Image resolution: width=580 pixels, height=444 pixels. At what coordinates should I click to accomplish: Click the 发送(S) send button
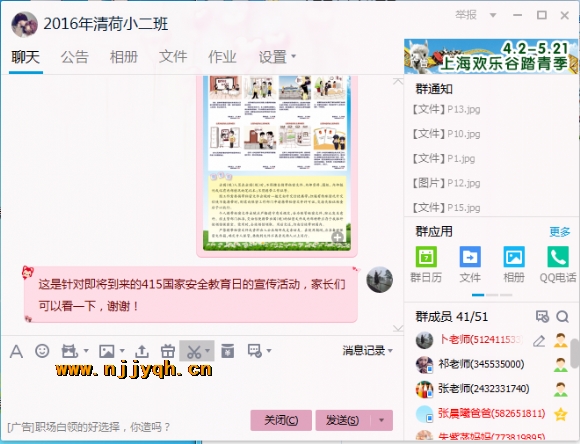click(x=343, y=420)
